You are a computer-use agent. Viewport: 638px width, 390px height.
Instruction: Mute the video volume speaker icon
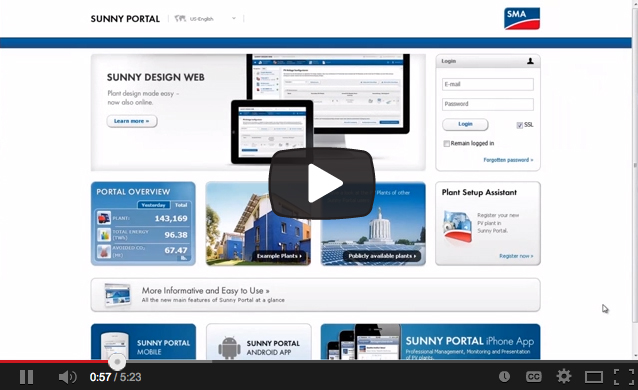point(67,377)
